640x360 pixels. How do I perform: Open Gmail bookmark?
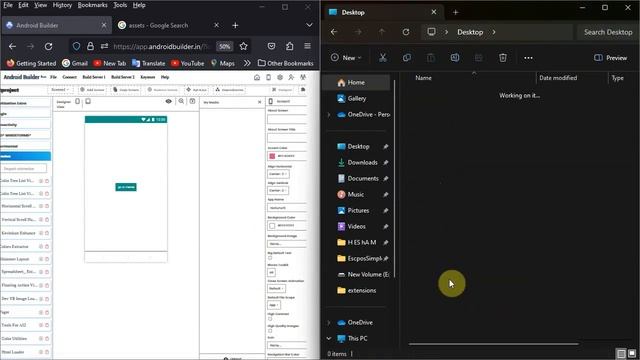[x=75, y=63]
